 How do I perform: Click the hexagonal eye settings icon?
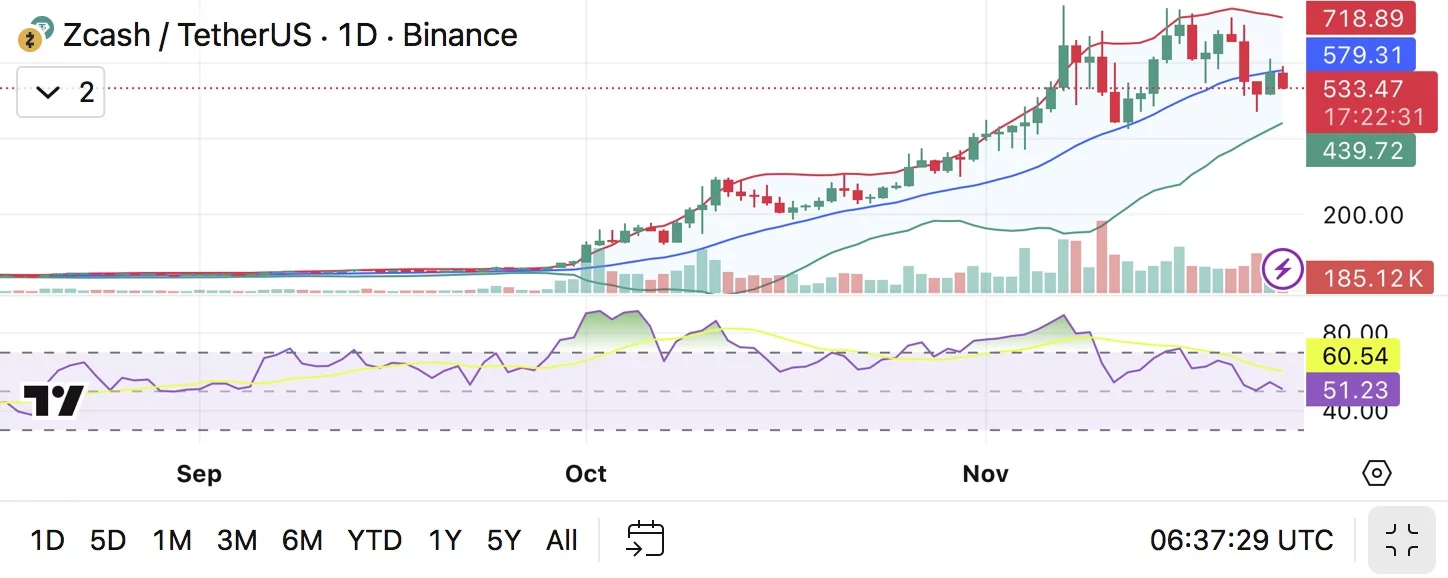point(1377,472)
